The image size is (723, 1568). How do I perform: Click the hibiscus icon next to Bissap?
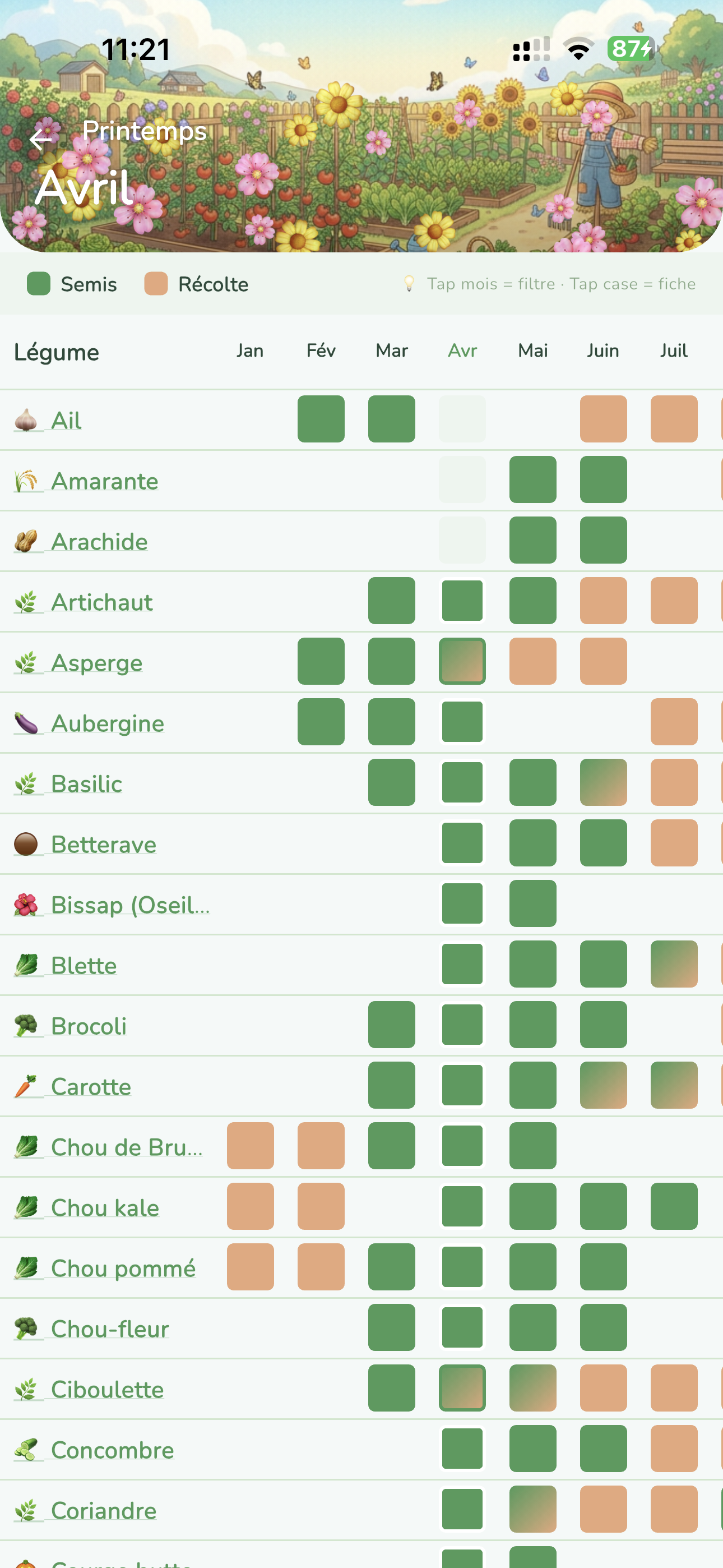pyautogui.click(x=26, y=904)
